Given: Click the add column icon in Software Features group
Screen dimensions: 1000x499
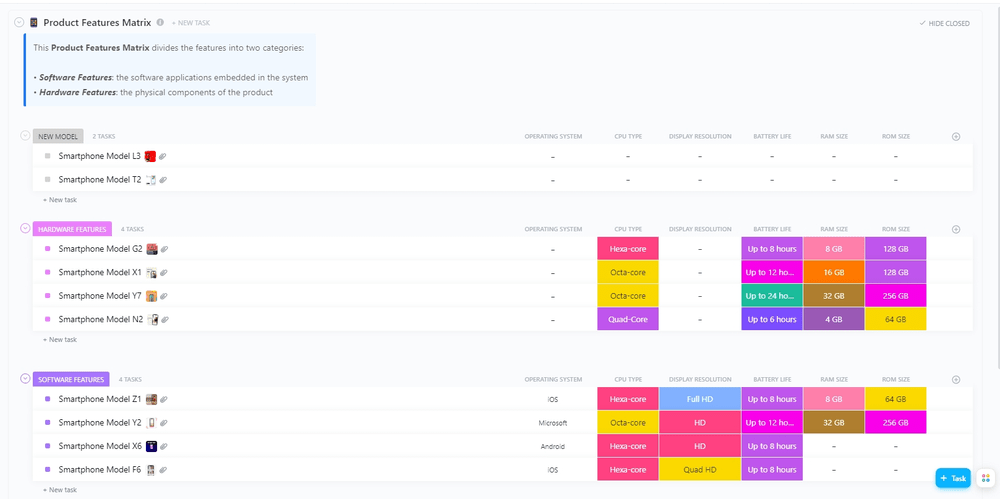Looking at the screenshot, I should click(x=955, y=380).
